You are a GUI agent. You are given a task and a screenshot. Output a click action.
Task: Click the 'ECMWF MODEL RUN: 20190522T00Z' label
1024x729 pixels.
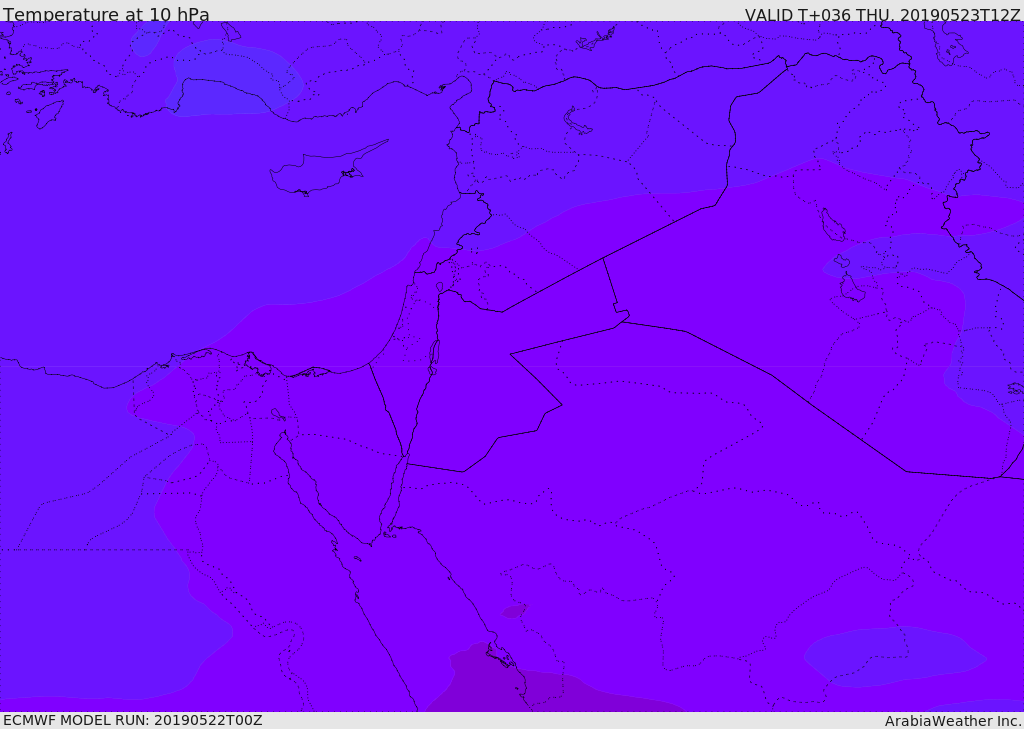tap(133, 720)
